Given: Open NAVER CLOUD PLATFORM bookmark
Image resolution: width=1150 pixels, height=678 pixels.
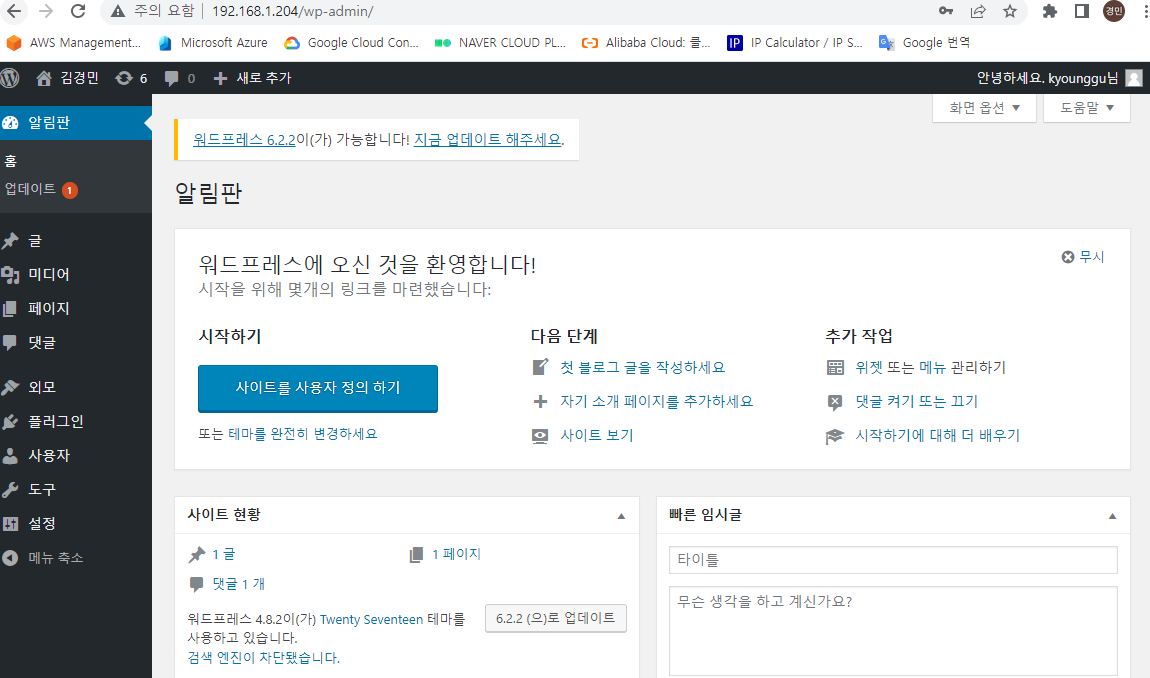Looking at the screenshot, I should 500,43.
